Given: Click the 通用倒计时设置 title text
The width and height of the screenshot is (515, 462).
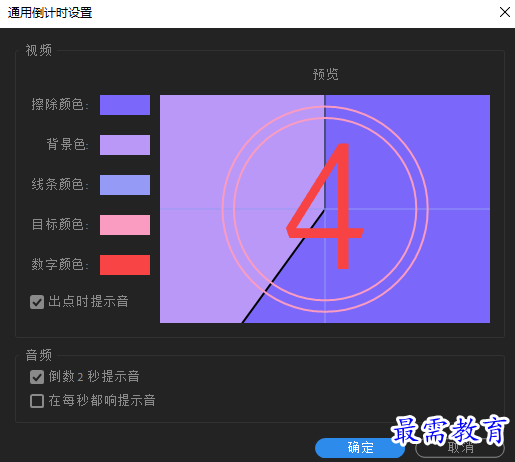Looking at the screenshot, I should 50,13.
